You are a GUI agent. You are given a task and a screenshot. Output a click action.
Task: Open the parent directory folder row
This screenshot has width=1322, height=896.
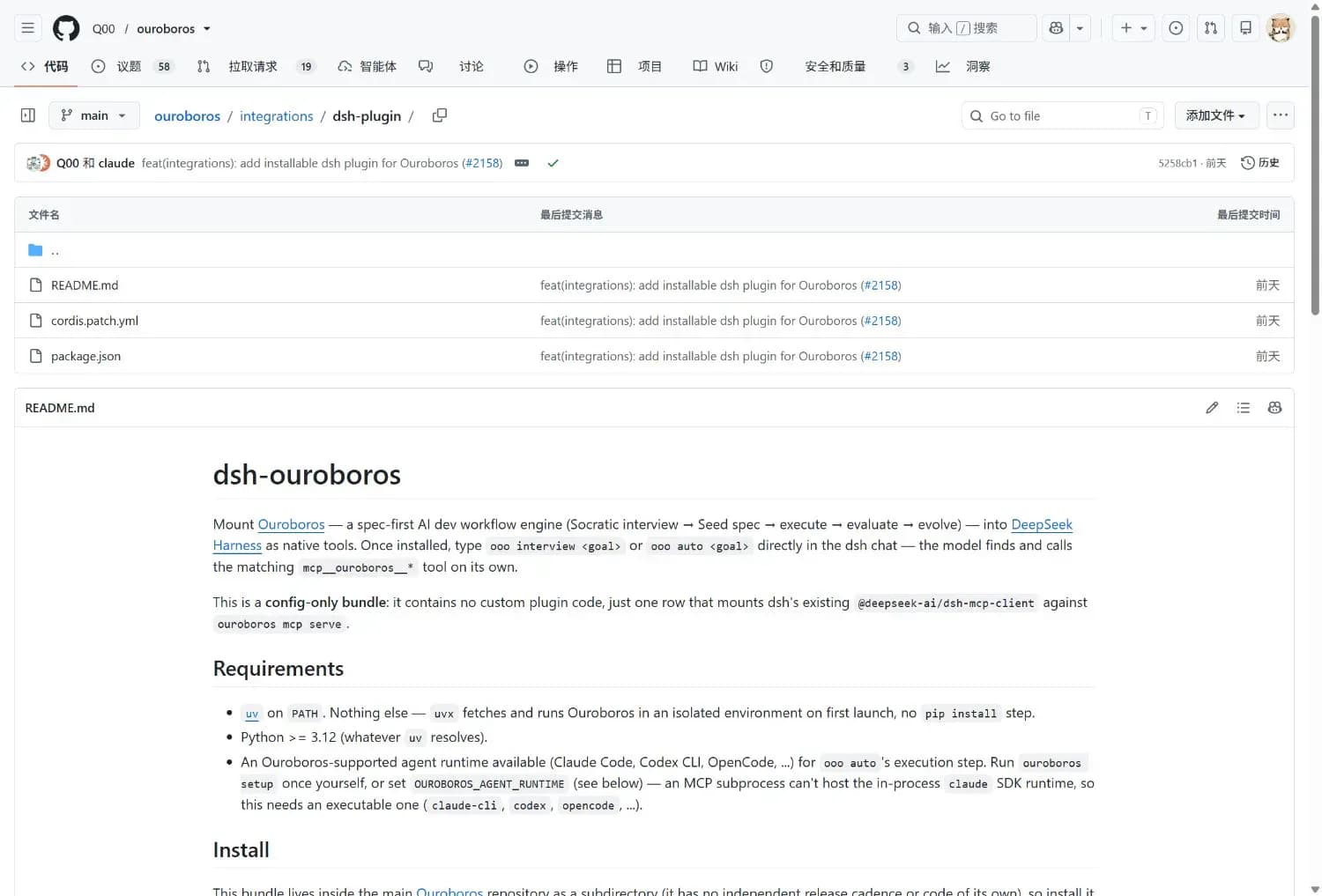point(654,250)
